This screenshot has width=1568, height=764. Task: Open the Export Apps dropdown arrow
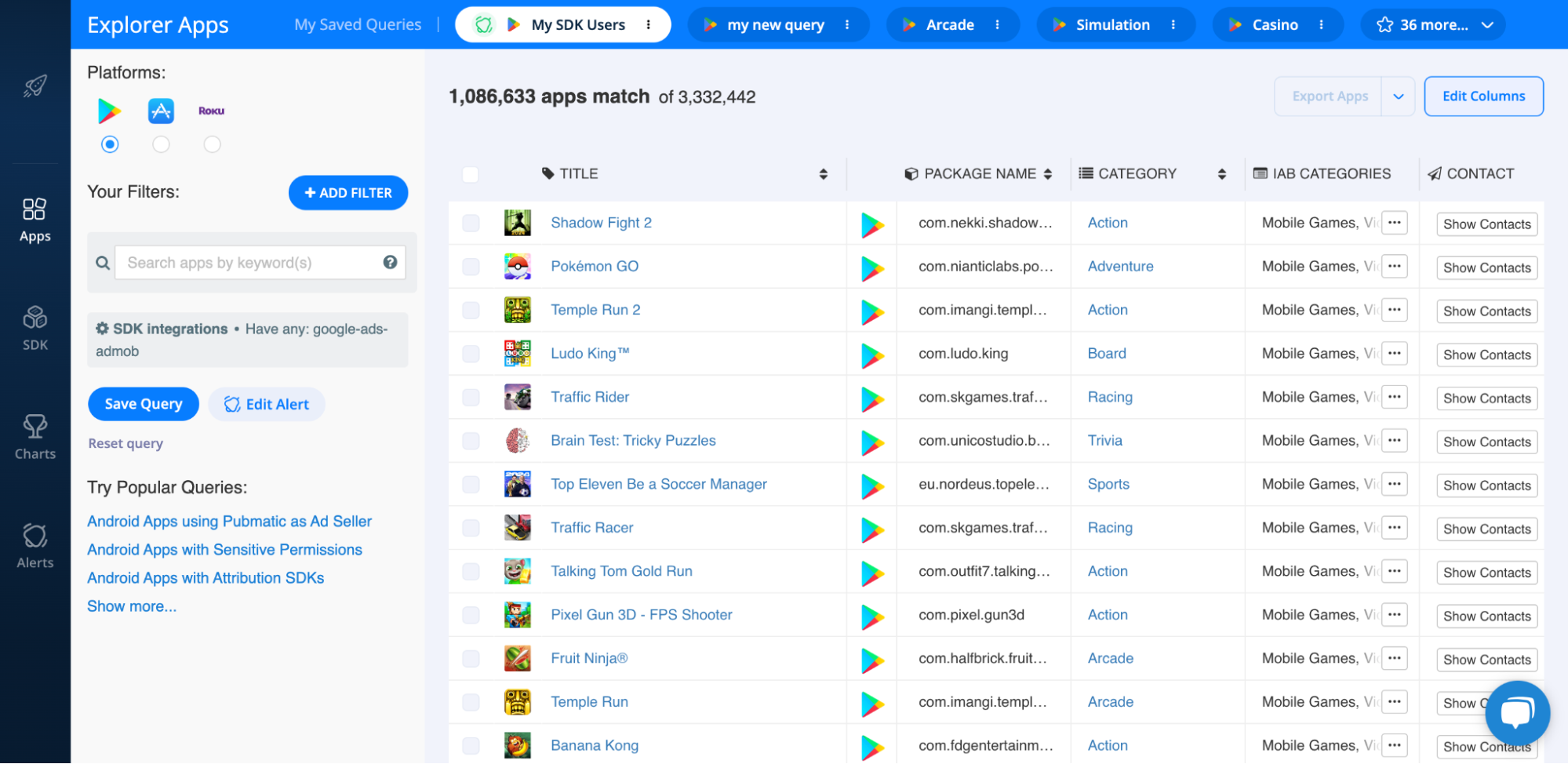(x=1399, y=96)
